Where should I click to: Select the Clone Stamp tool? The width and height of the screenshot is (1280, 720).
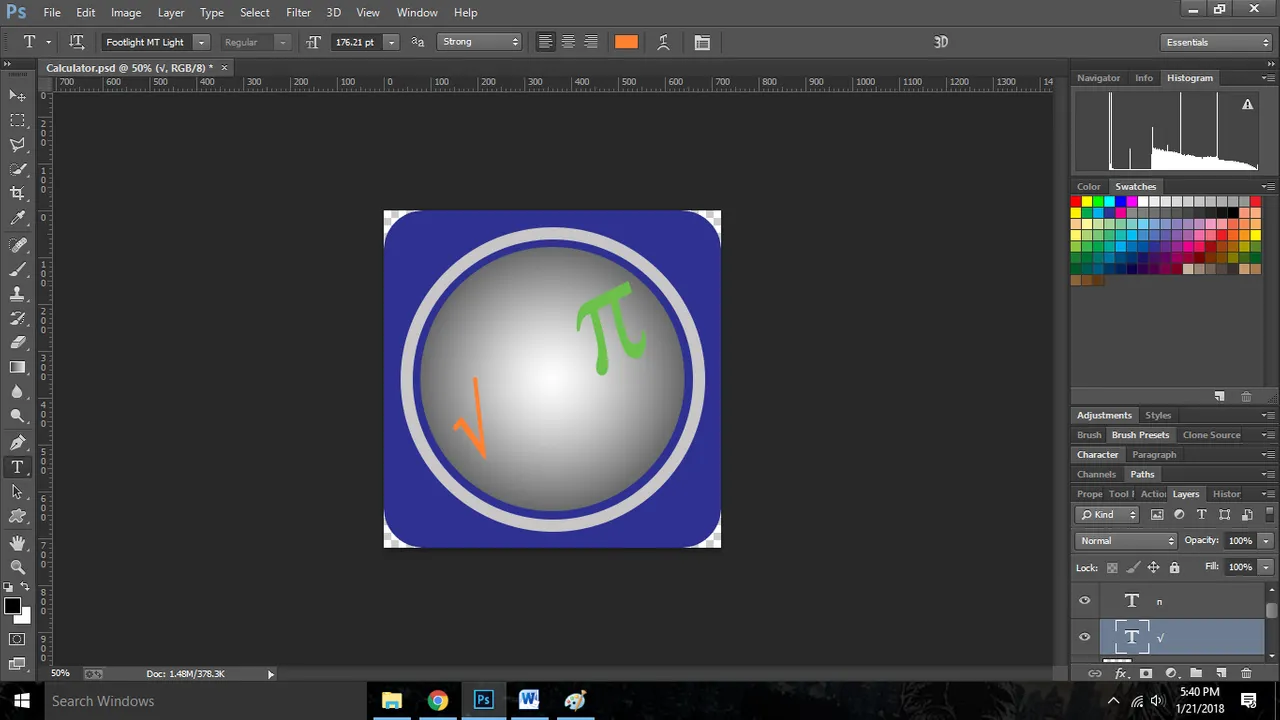pos(17,294)
